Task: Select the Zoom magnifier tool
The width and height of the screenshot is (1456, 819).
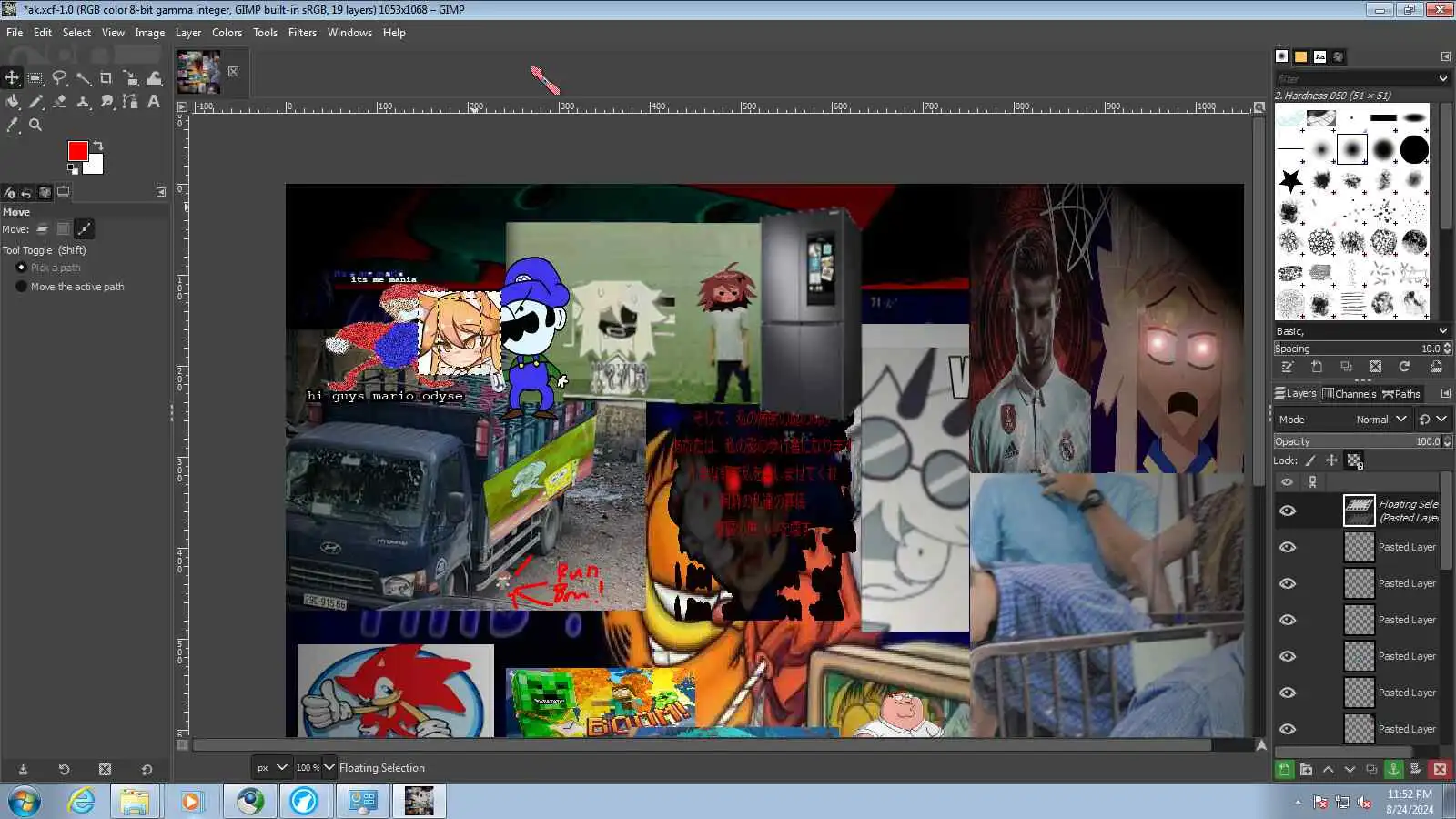Action: pos(35,125)
